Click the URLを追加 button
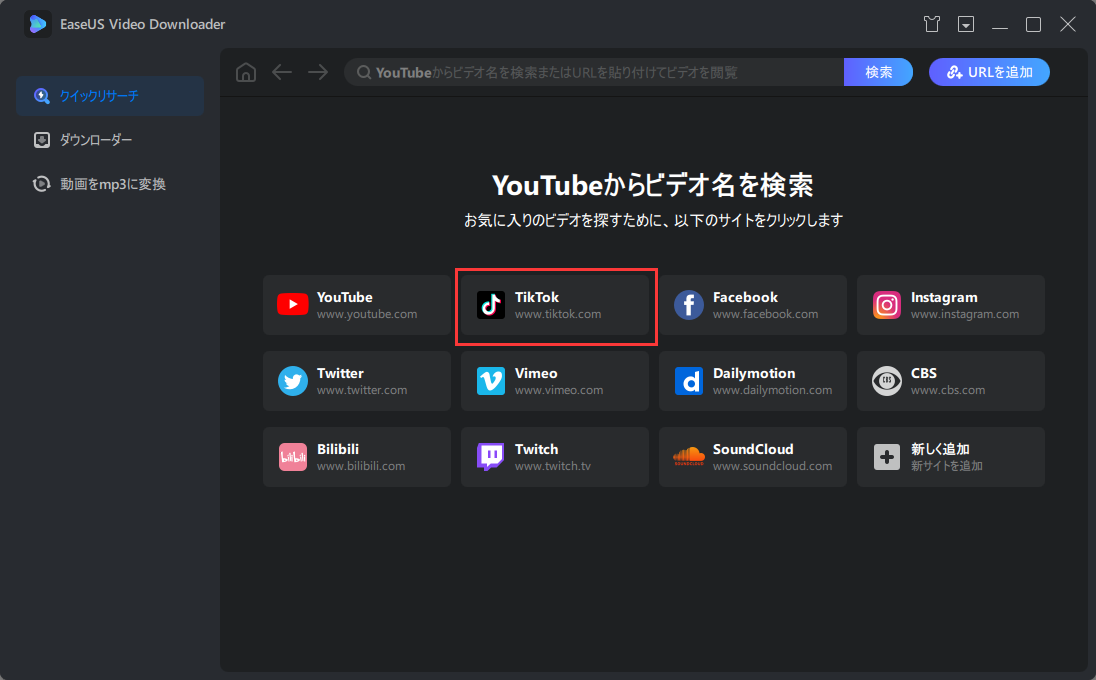The width and height of the screenshot is (1096, 680). [989, 72]
